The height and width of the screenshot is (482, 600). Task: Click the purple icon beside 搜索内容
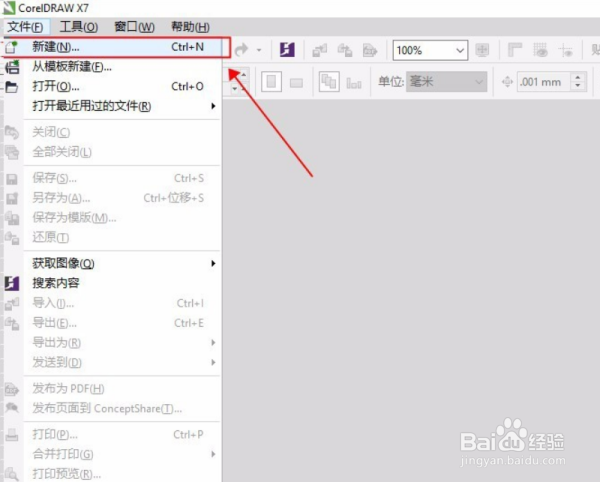12,283
